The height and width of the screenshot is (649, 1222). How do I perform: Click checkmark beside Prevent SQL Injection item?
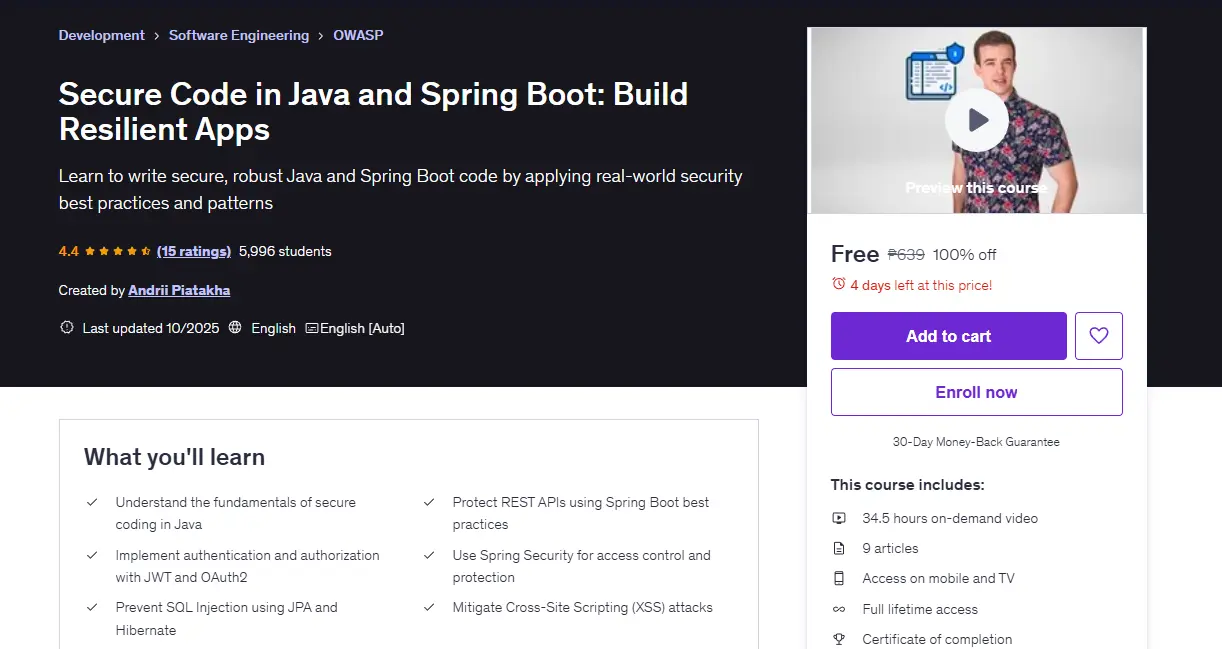click(x=92, y=607)
